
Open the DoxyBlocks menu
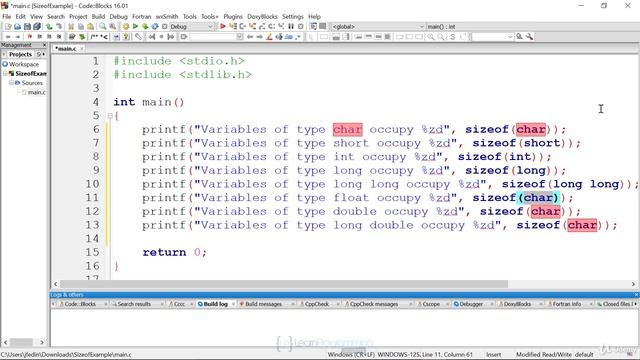pyautogui.click(x=262, y=17)
